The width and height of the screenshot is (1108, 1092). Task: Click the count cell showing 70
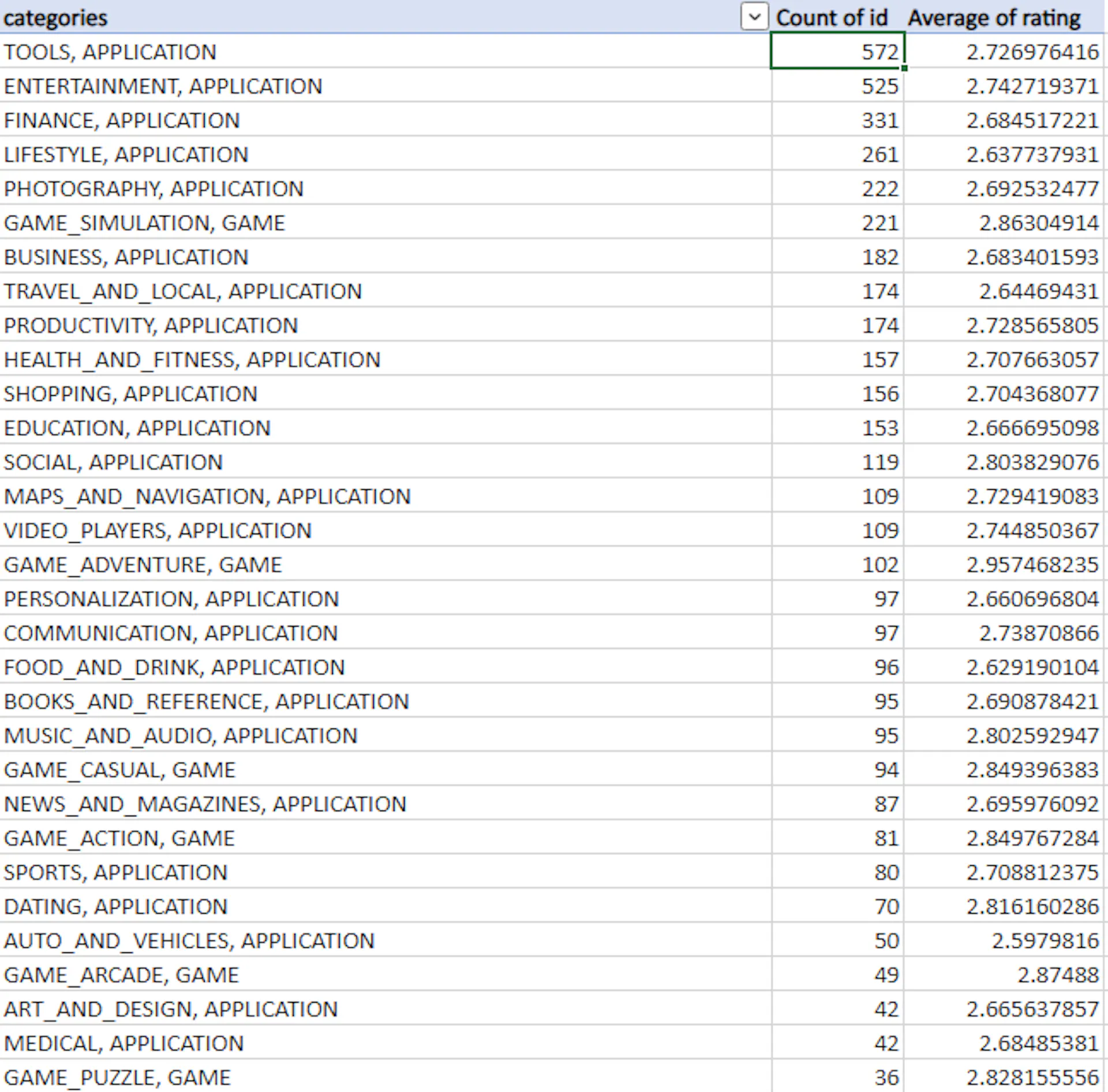(x=837, y=906)
